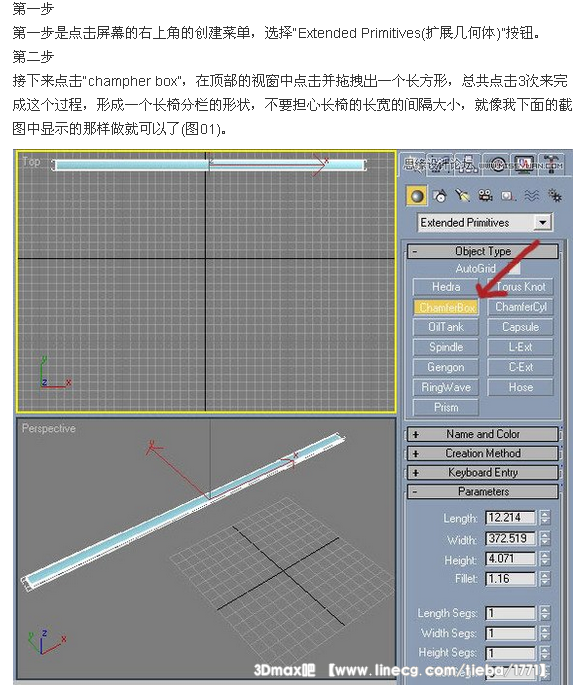Click the Width Segs value field
This screenshot has width=575, height=687.
511,634
